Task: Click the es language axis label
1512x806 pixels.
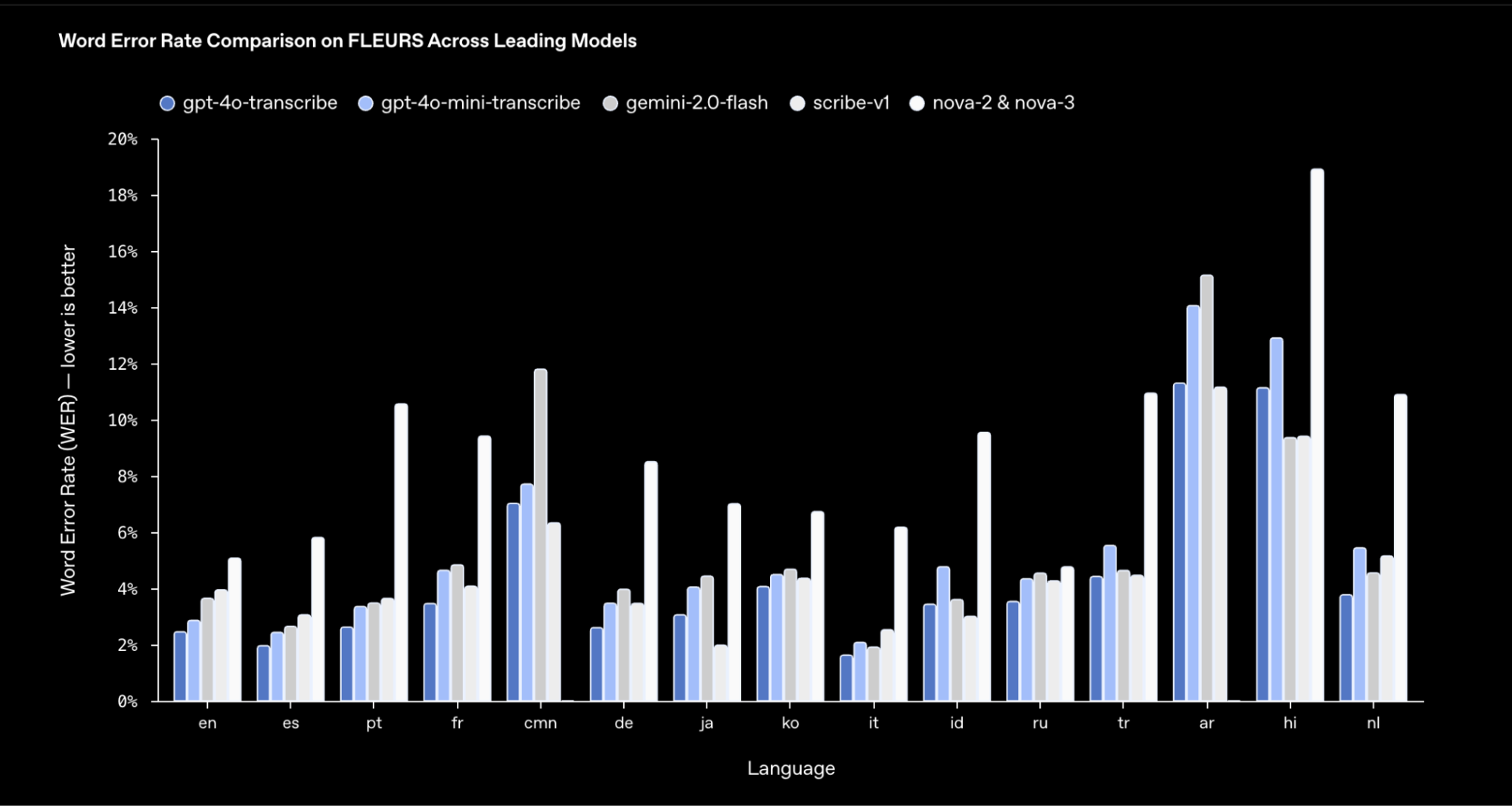Action: point(290,724)
